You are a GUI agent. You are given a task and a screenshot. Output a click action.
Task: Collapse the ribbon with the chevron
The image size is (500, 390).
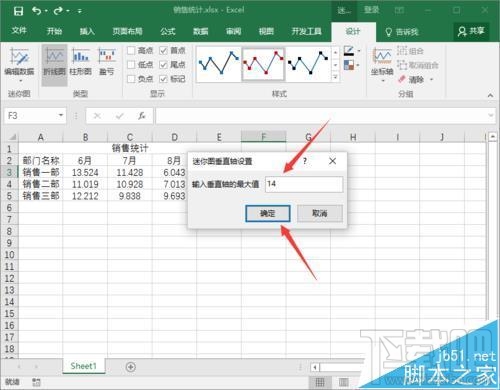click(490, 95)
